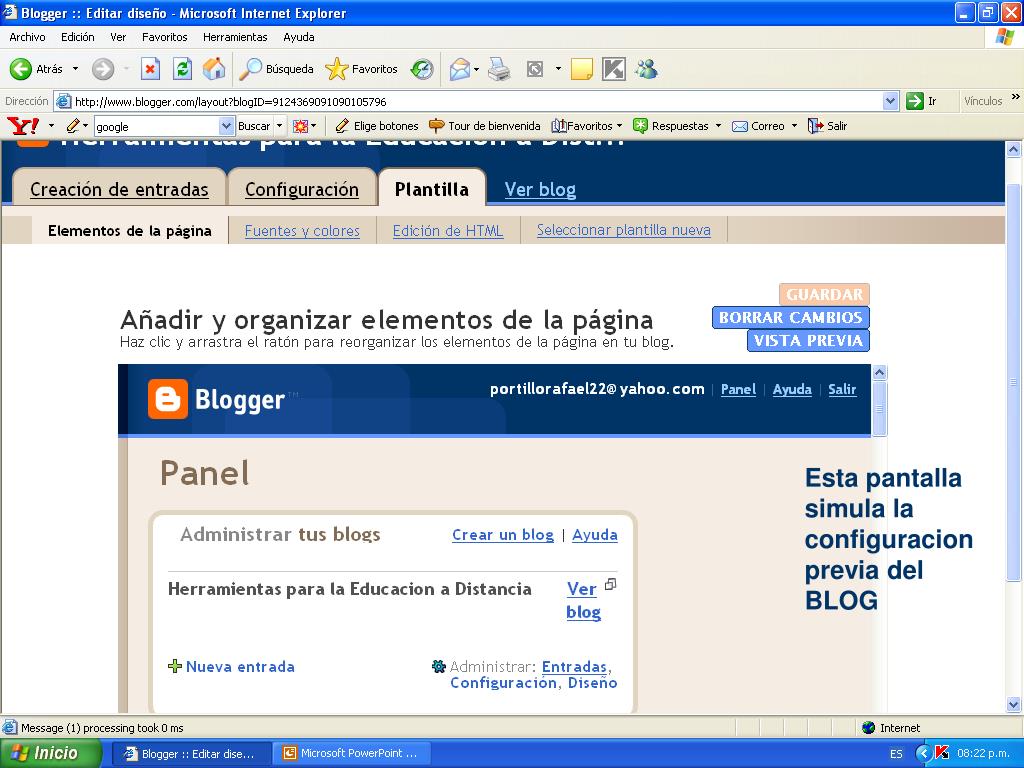Click the grey forward arrow icon
This screenshot has height=768, width=1024.
pos(103,69)
